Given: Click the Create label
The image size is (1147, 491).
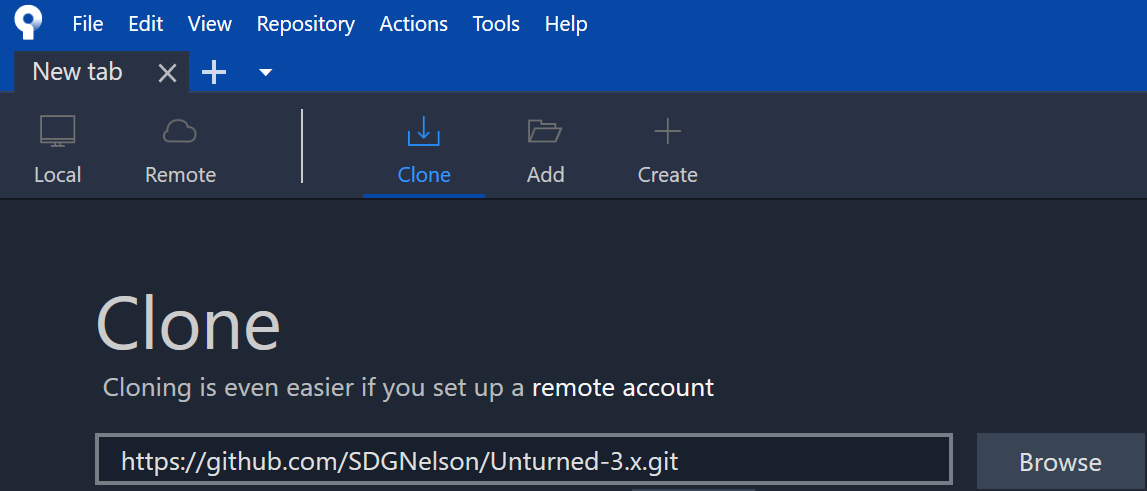Looking at the screenshot, I should tap(667, 175).
